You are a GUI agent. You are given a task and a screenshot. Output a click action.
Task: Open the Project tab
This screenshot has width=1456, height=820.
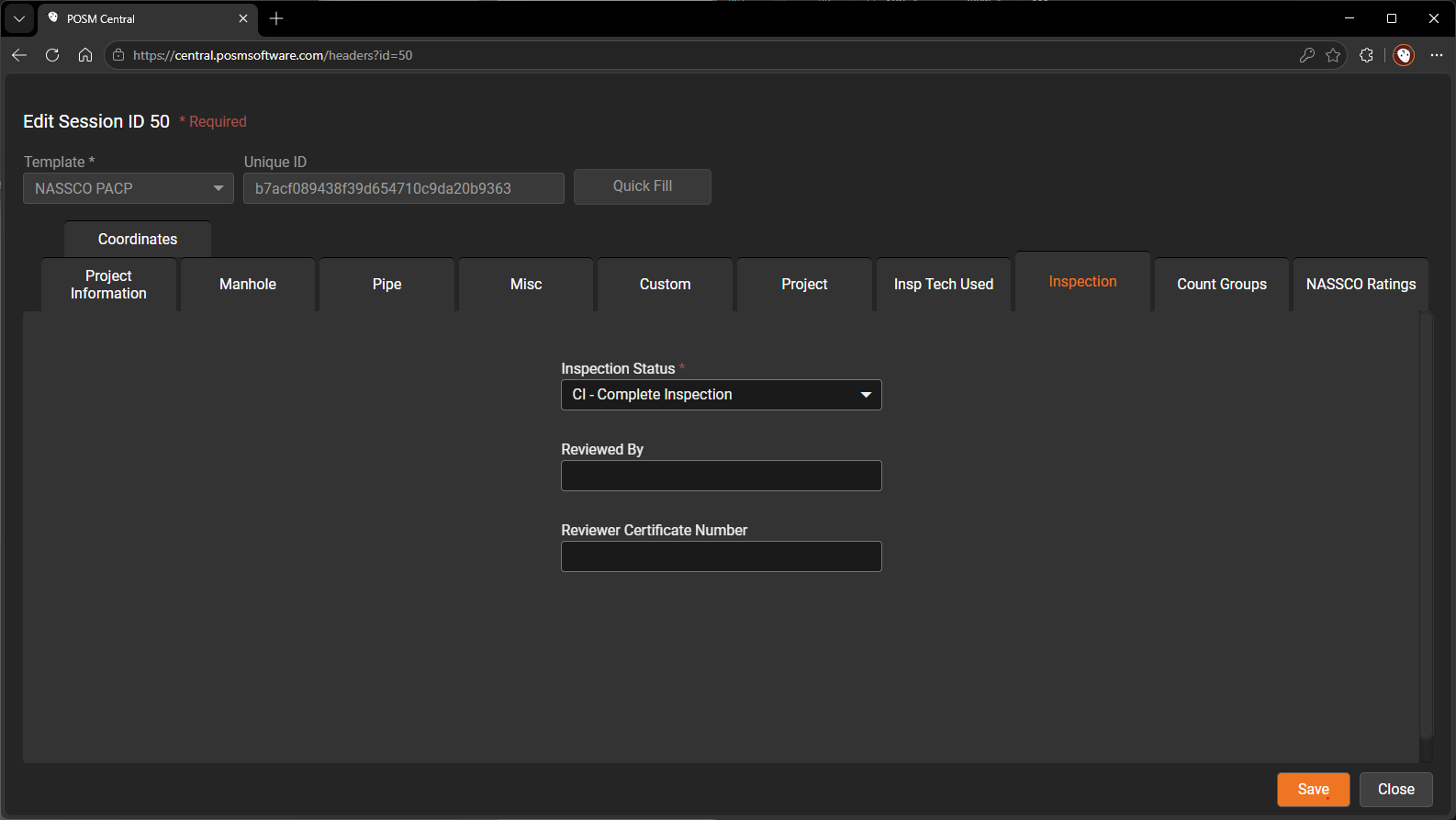pyautogui.click(x=804, y=285)
